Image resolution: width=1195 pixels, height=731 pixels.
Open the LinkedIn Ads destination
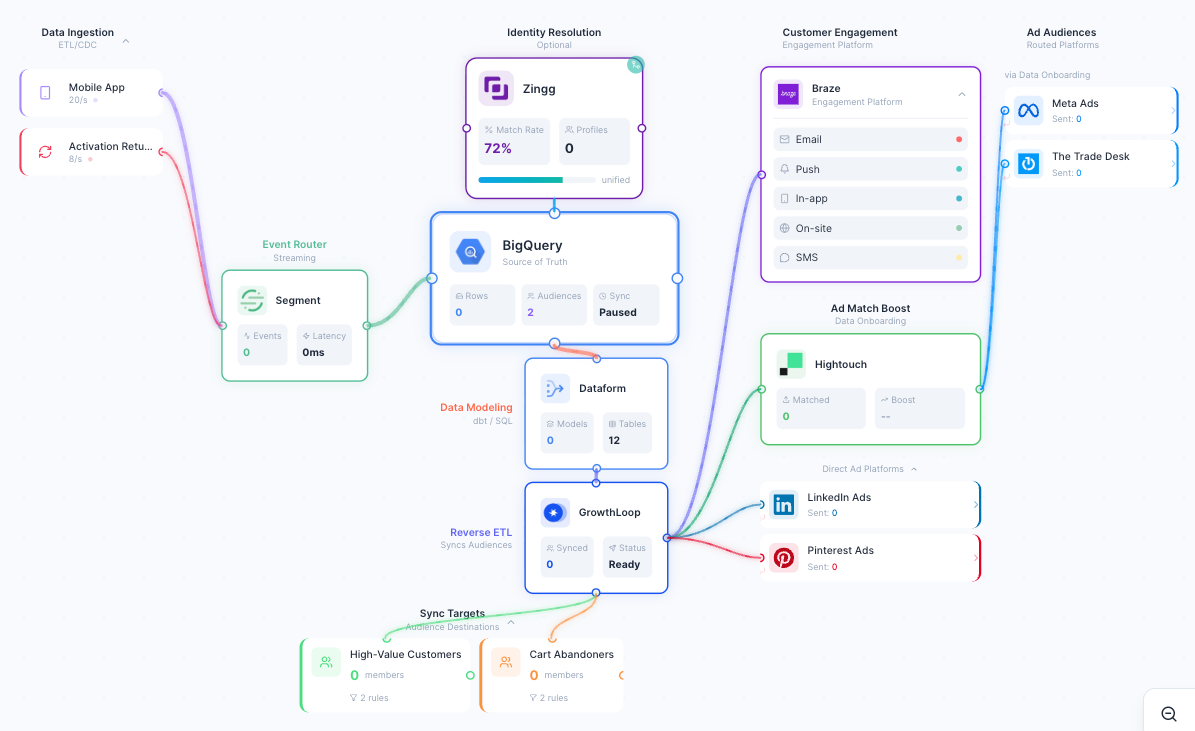click(x=870, y=504)
